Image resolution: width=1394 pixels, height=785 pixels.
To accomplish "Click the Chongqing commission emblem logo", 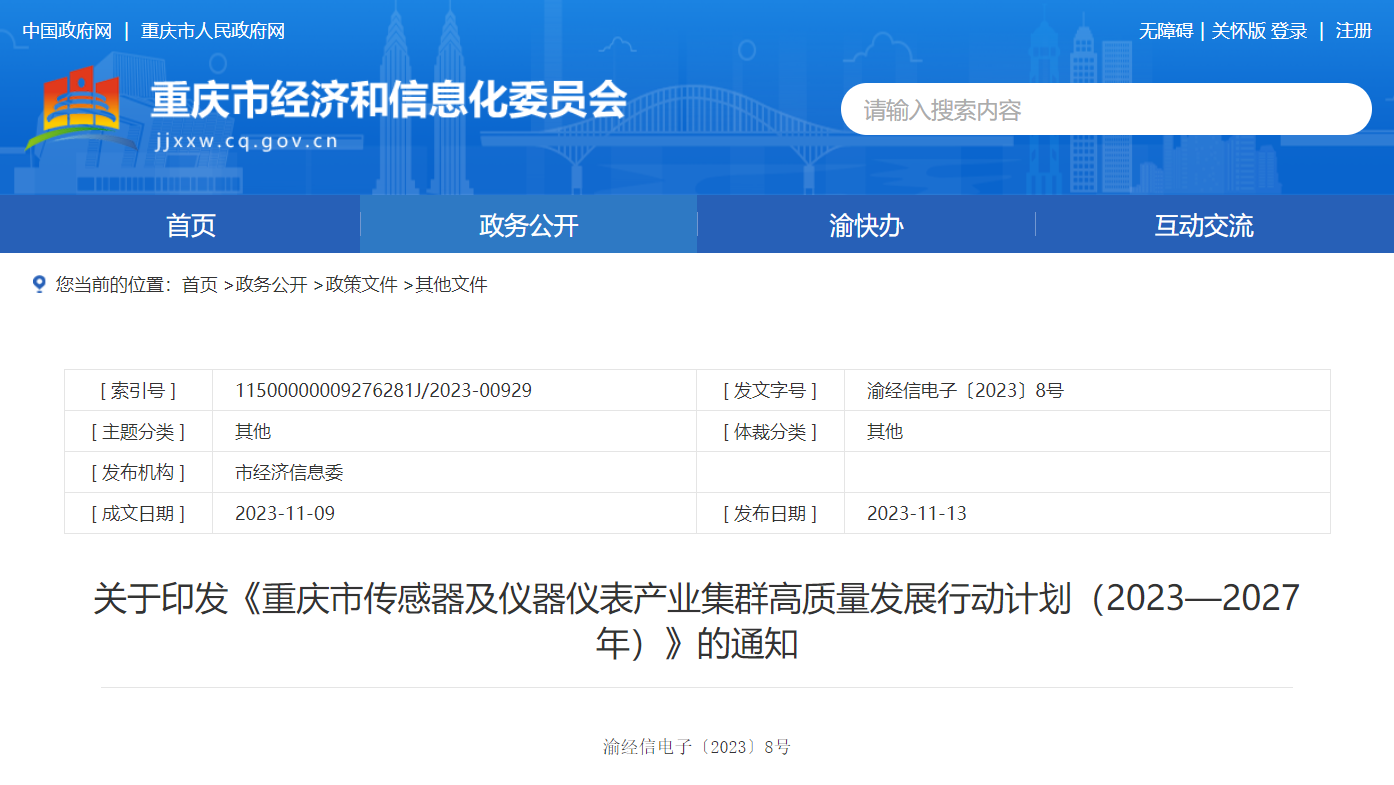I will coord(74,108).
